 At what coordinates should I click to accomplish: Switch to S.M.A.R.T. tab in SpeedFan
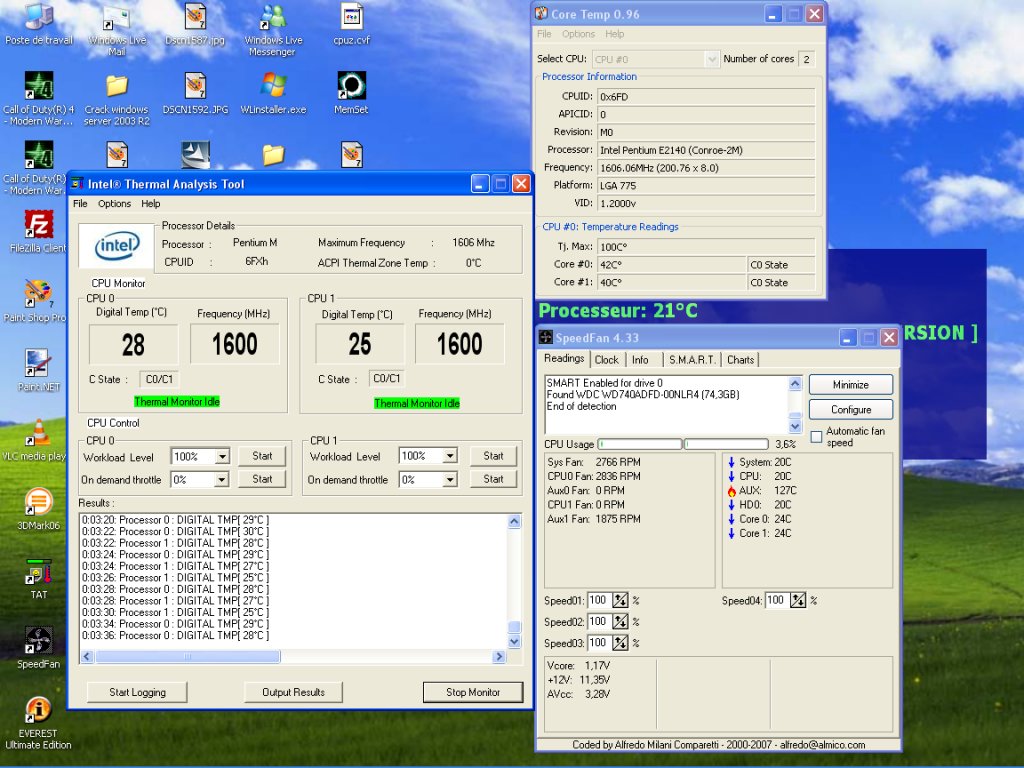tap(692, 360)
